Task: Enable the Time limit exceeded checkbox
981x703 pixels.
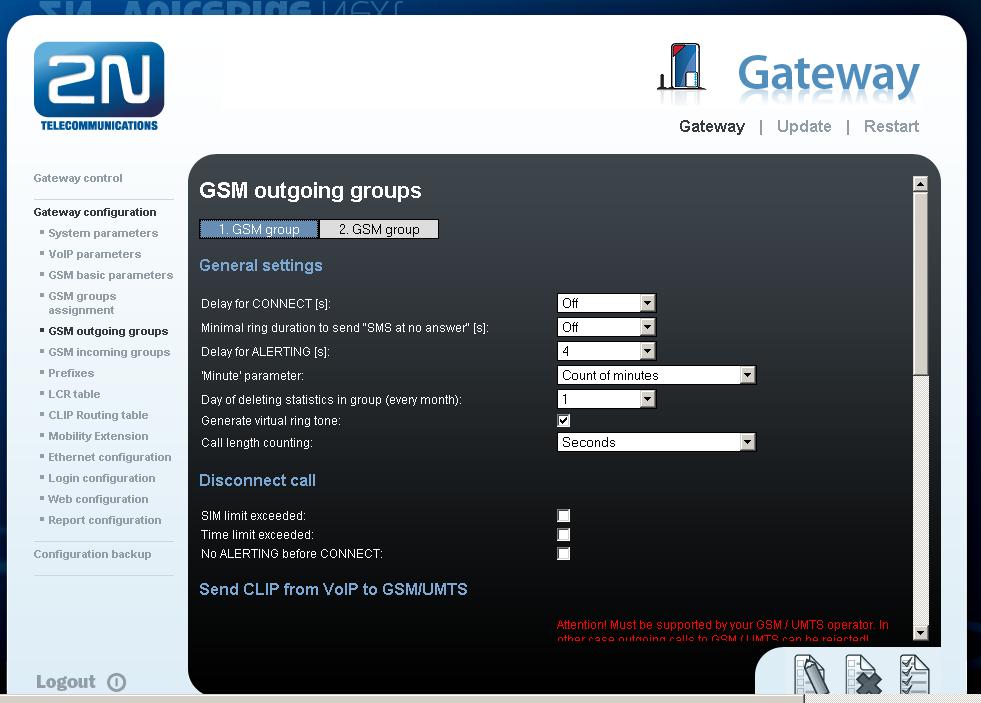Action: point(564,535)
